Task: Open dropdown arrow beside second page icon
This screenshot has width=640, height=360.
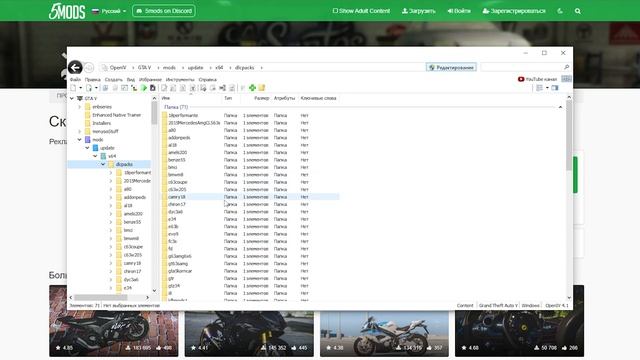Action: (96, 88)
